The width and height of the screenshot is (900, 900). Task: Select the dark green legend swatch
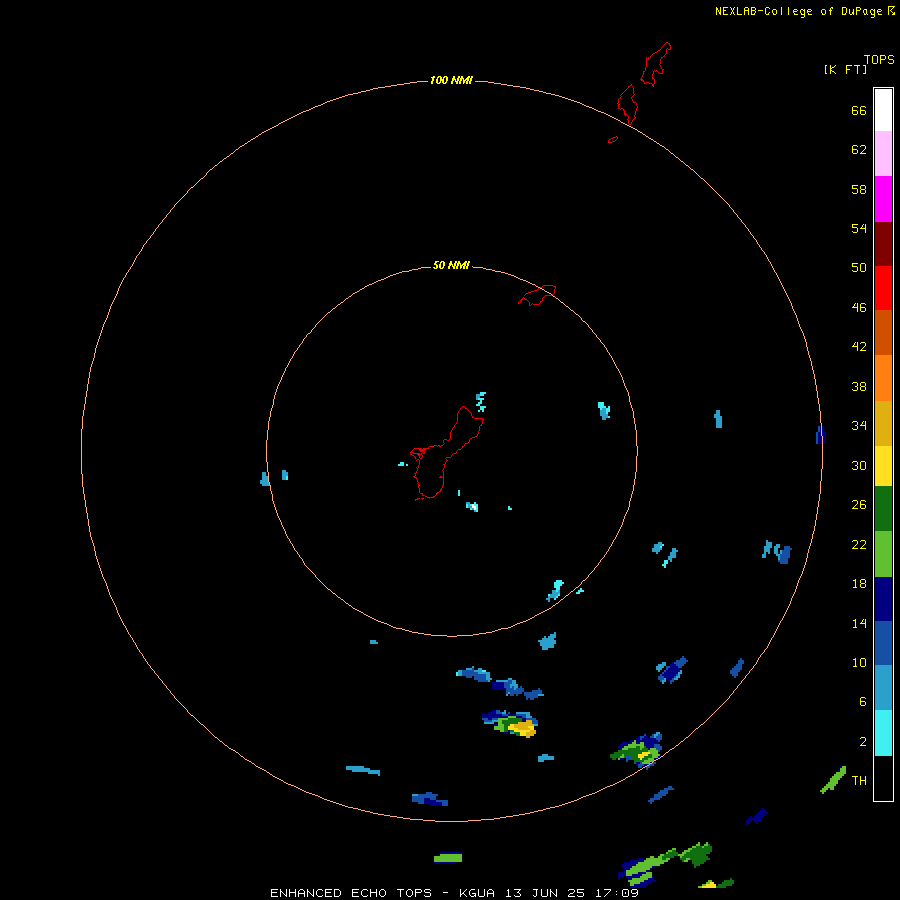[883, 509]
